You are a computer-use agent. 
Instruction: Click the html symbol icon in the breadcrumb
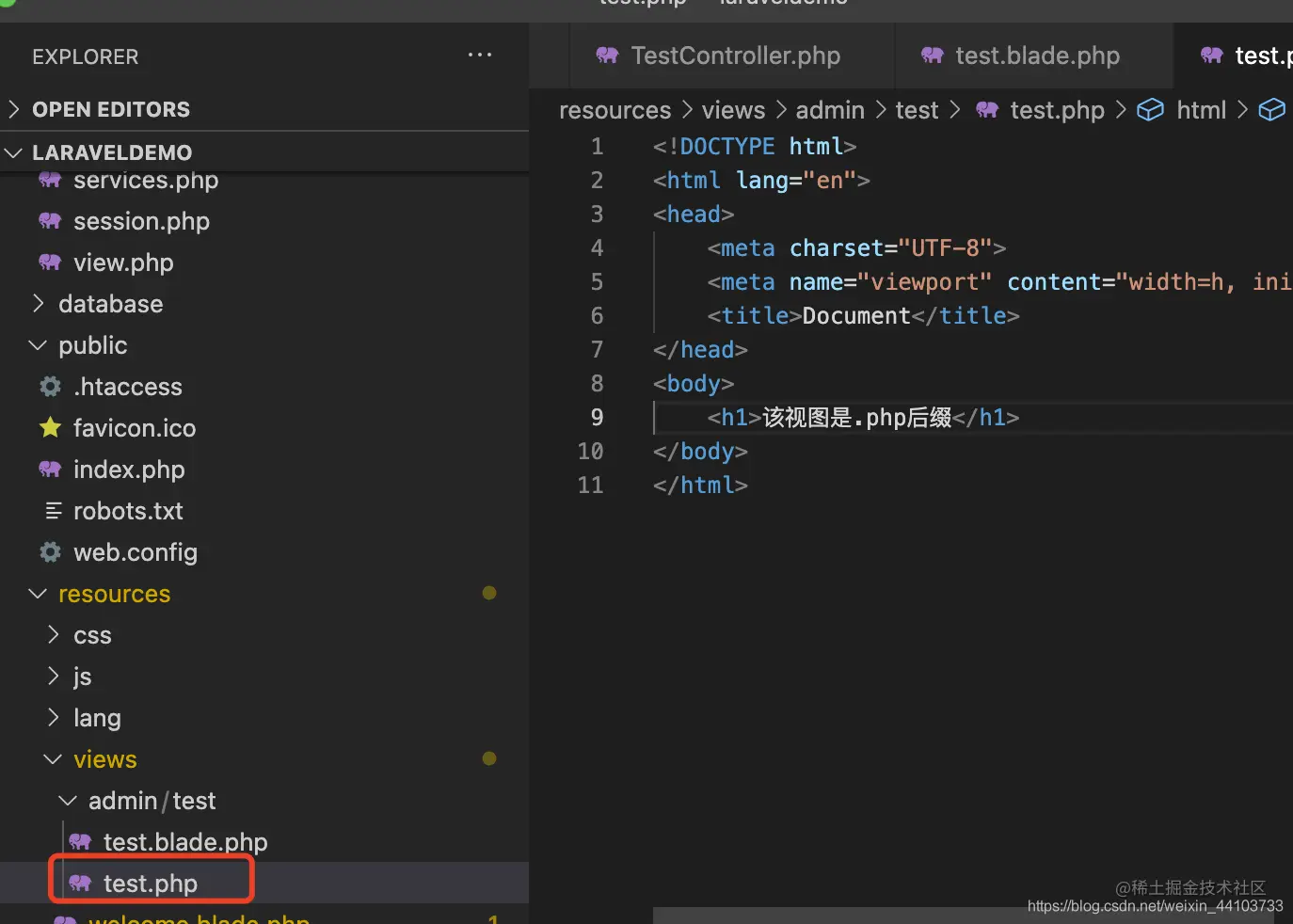1151,110
